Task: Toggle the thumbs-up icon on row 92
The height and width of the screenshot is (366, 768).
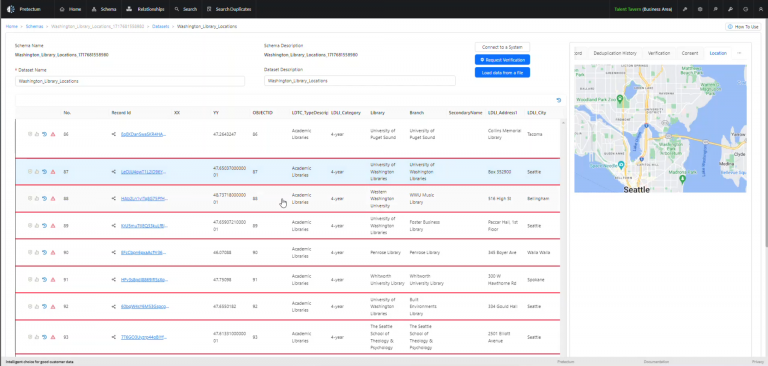Action: tap(37, 306)
